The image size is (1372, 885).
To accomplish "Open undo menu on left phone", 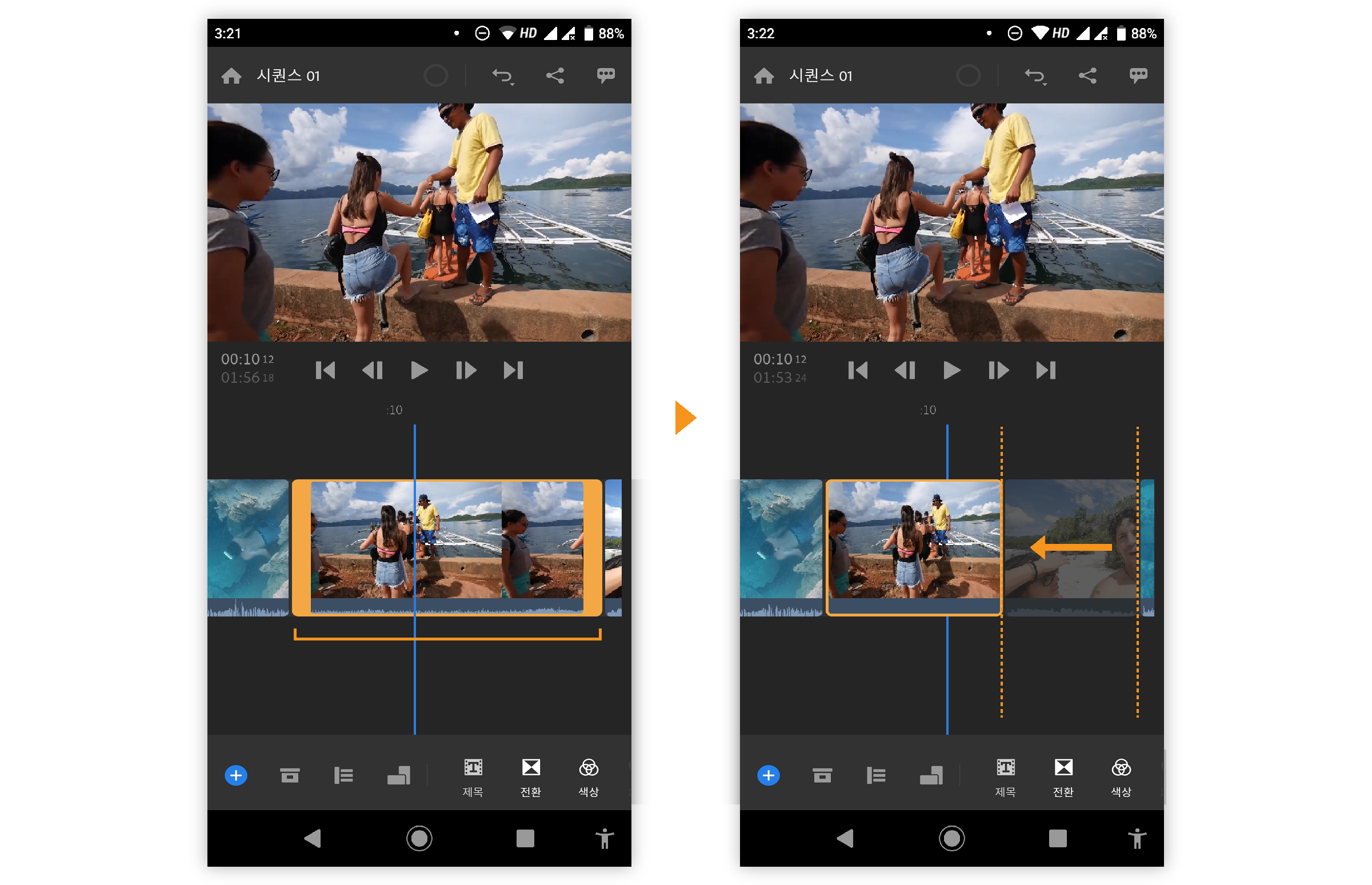I will click(x=502, y=76).
